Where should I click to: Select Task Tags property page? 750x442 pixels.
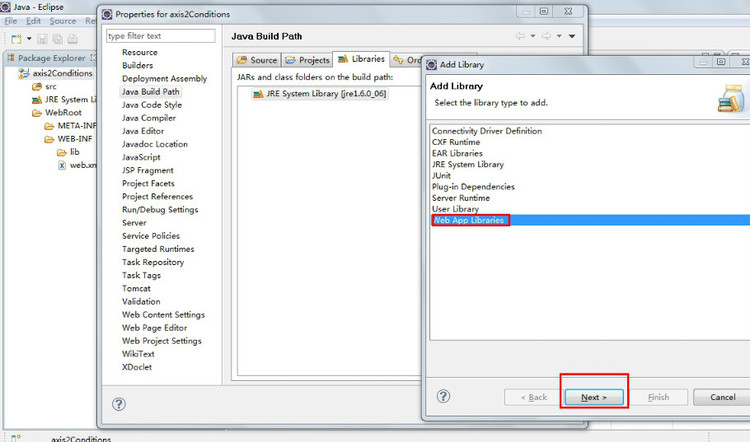[141, 276]
